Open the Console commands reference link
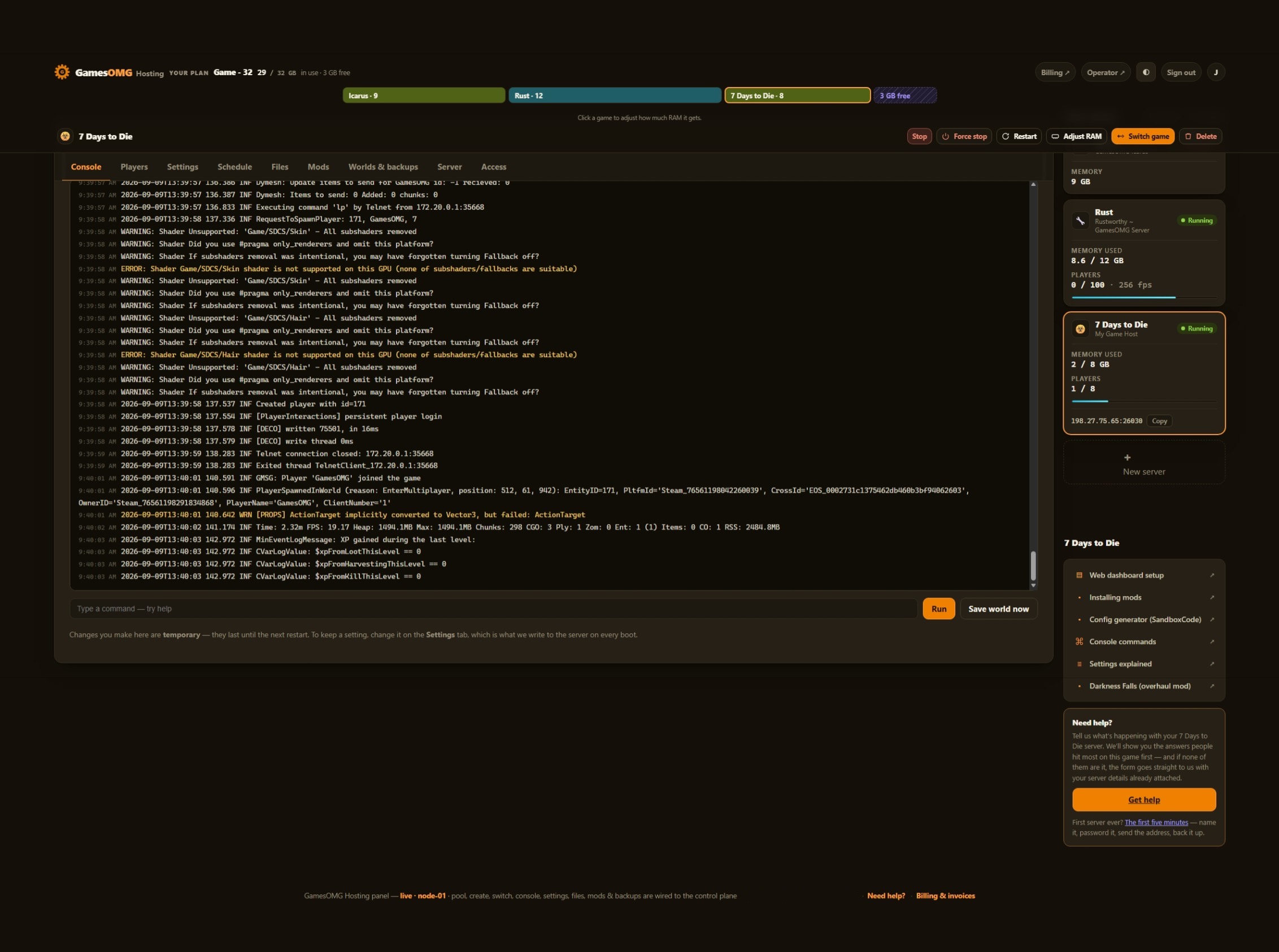Viewport: 1279px width, 952px height. (x=1143, y=641)
